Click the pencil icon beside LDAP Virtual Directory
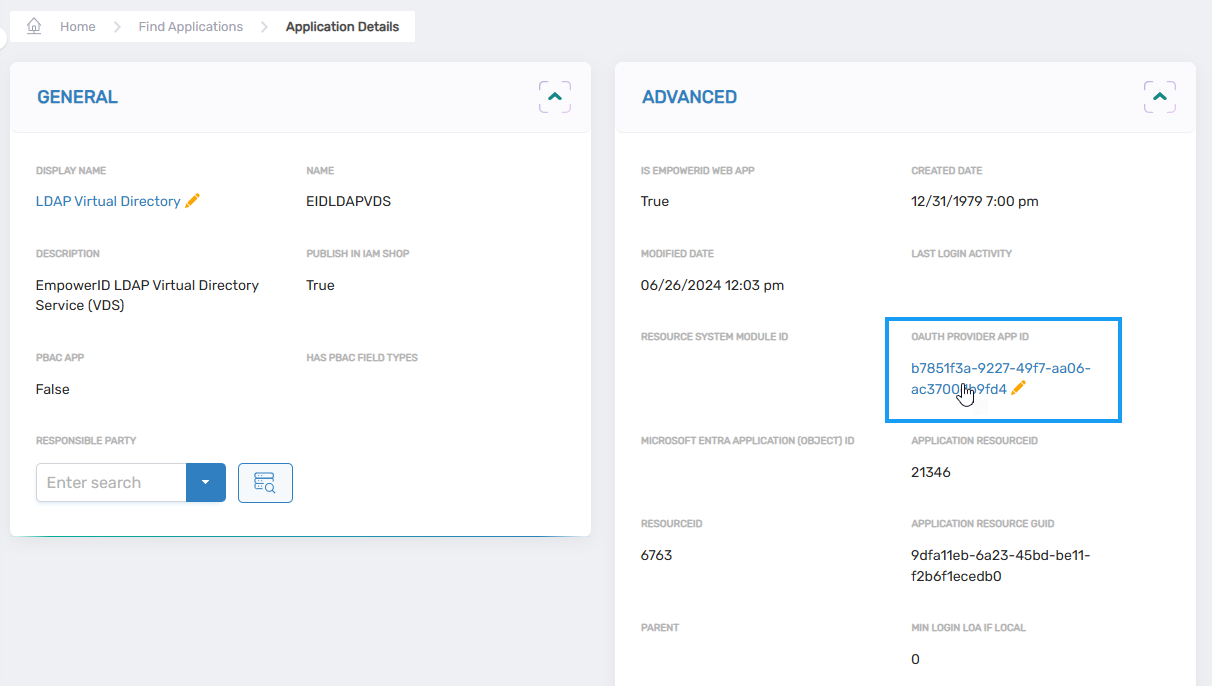 tap(193, 201)
